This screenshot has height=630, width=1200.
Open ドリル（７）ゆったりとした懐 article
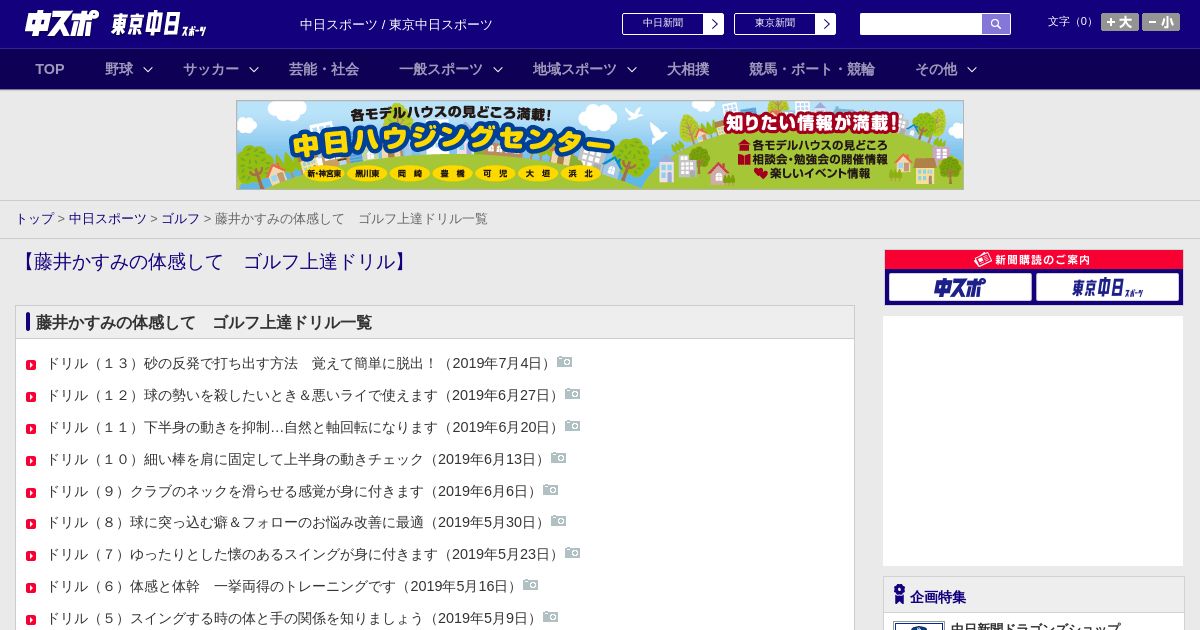point(304,554)
